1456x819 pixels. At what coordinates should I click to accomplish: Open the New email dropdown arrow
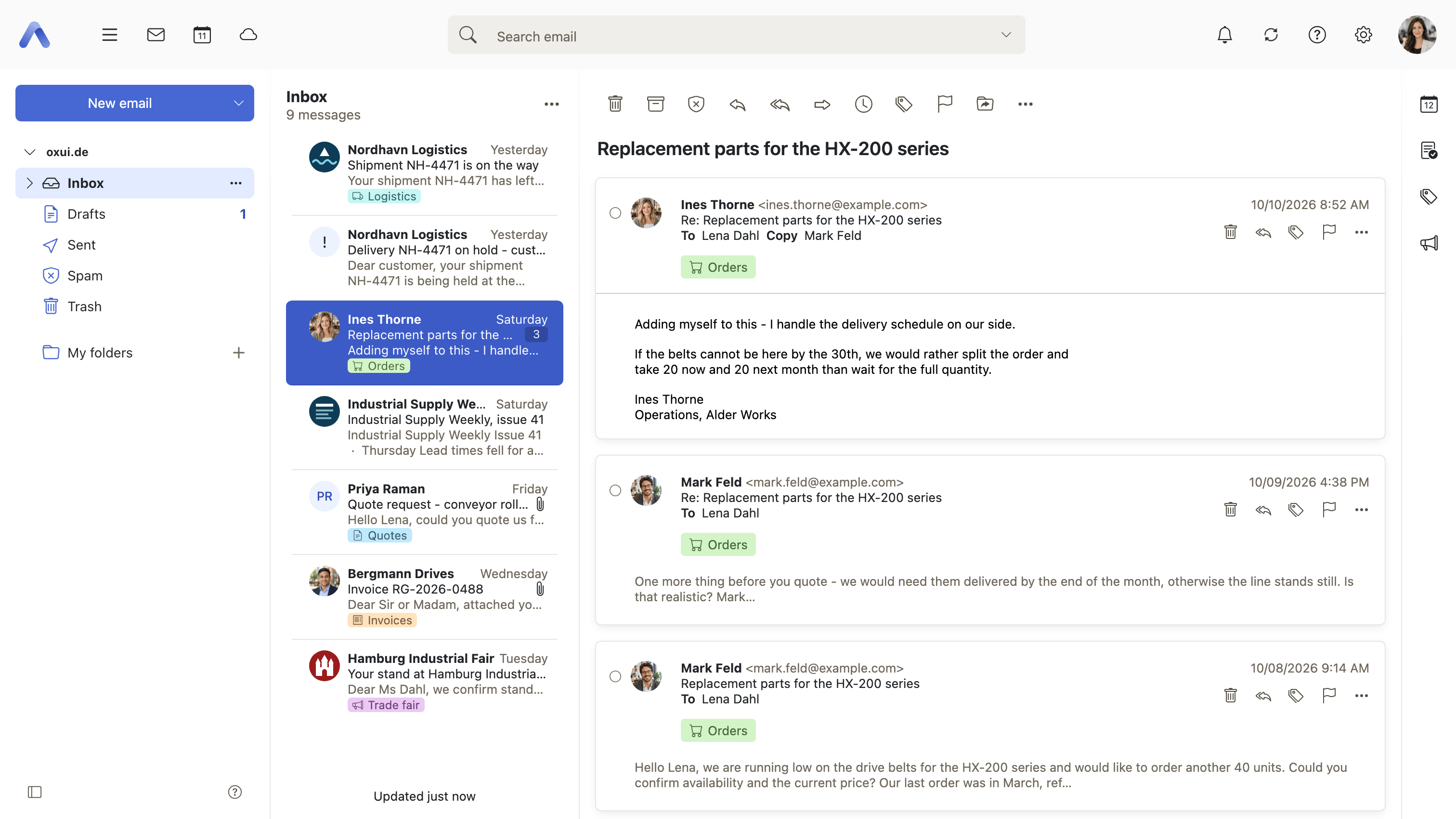[238, 103]
